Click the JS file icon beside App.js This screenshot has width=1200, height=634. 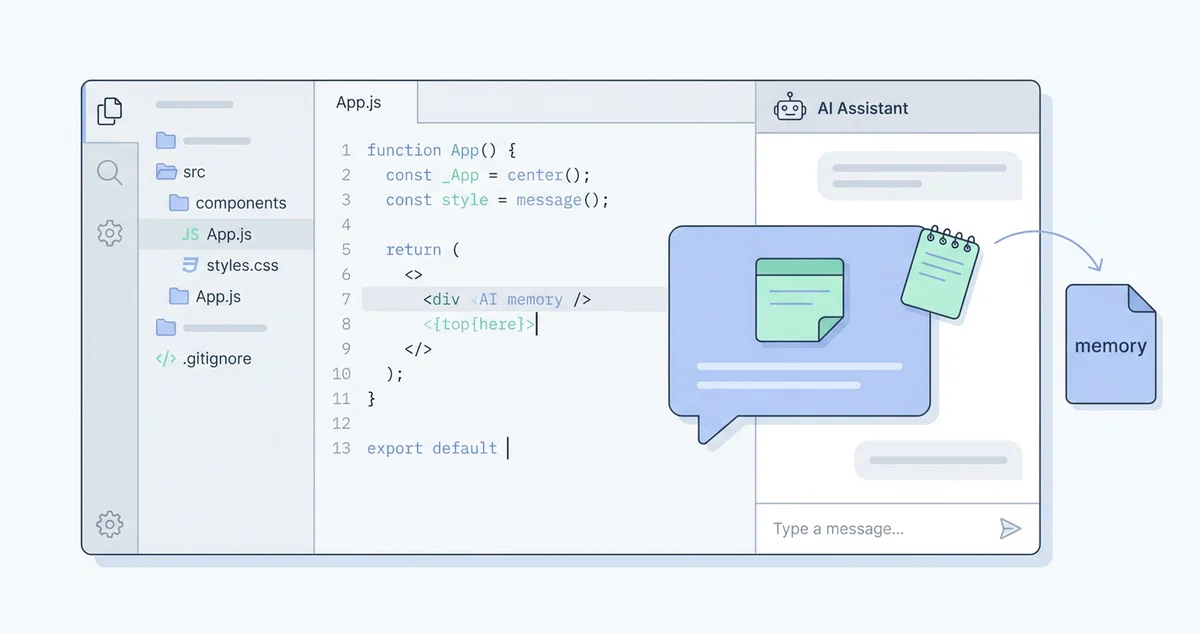[x=190, y=234]
